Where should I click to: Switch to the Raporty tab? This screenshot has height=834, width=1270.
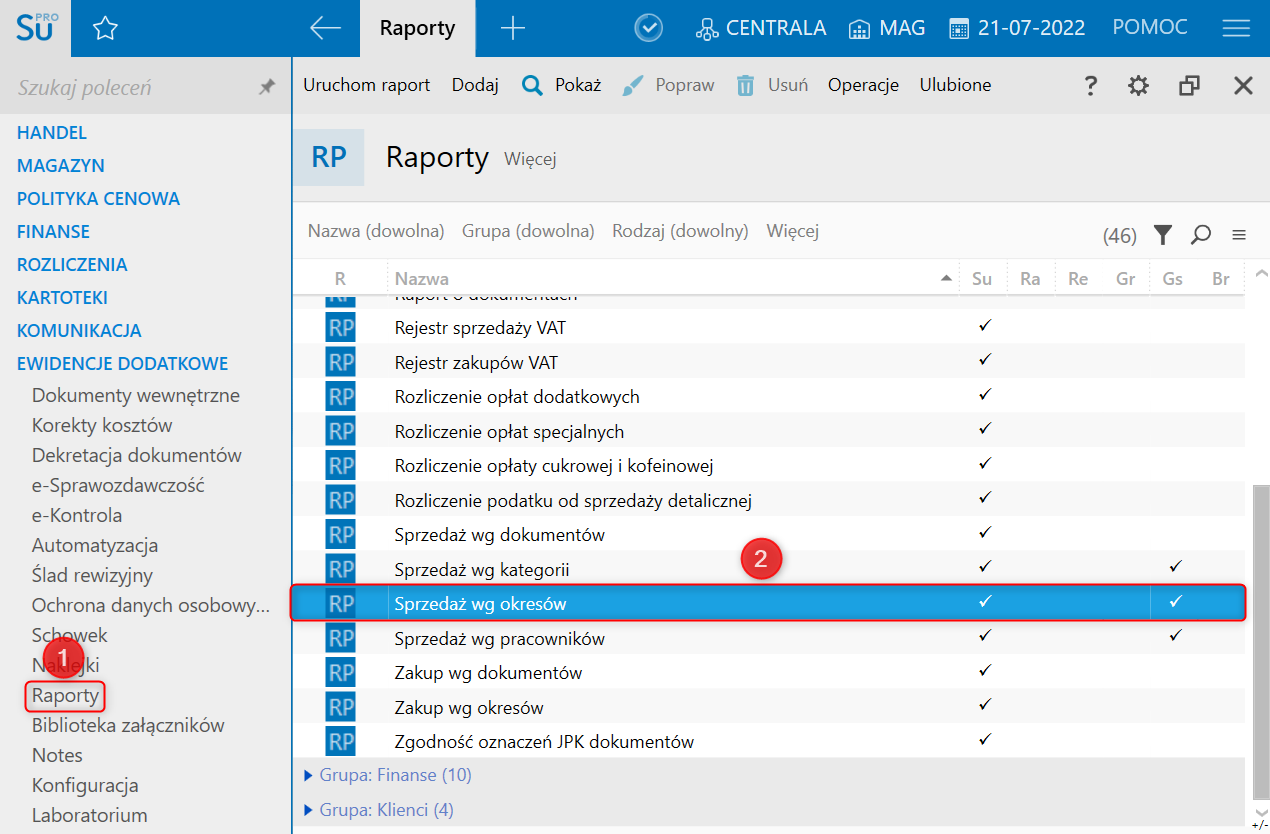(x=418, y=28)
